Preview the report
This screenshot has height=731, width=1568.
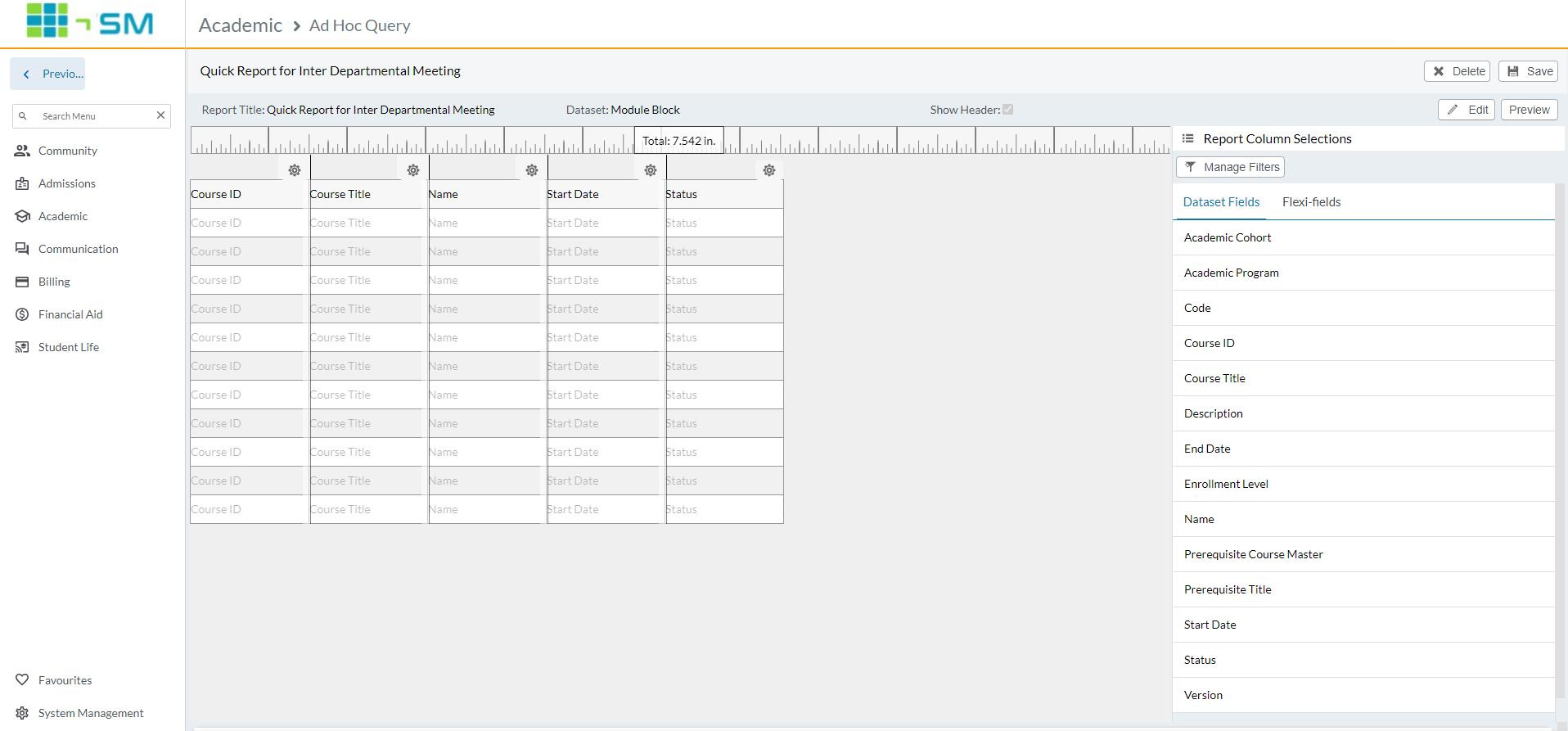click(x=1529, y=110)
